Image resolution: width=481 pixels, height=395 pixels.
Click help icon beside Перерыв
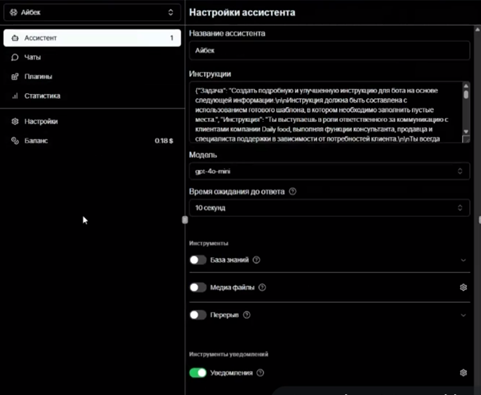coord(247,315)
